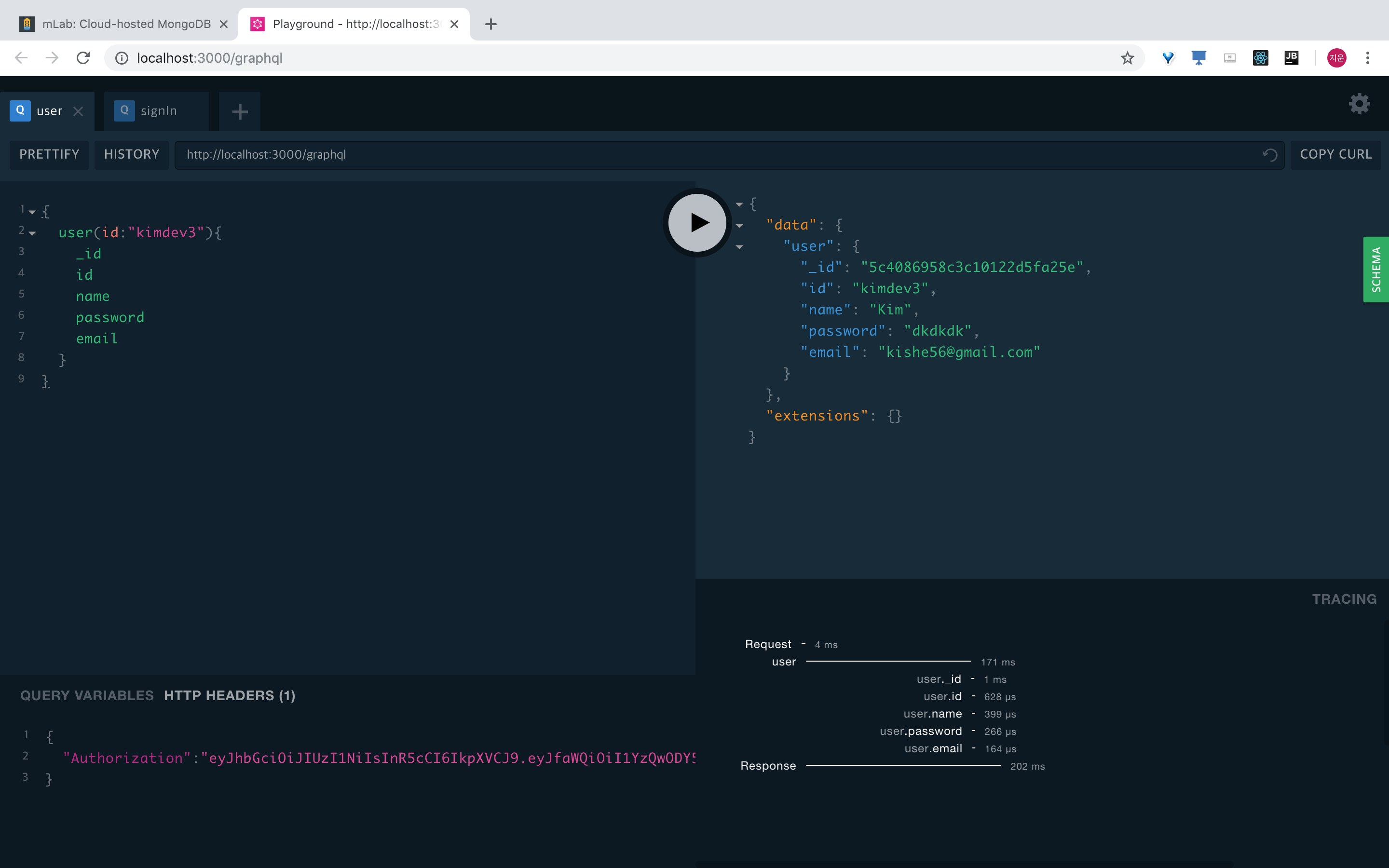Open the blue V extension icon
Image resolution: width=1389 pixels, height=868 pixels.
pyautogui.click(x=1168, y=58)
